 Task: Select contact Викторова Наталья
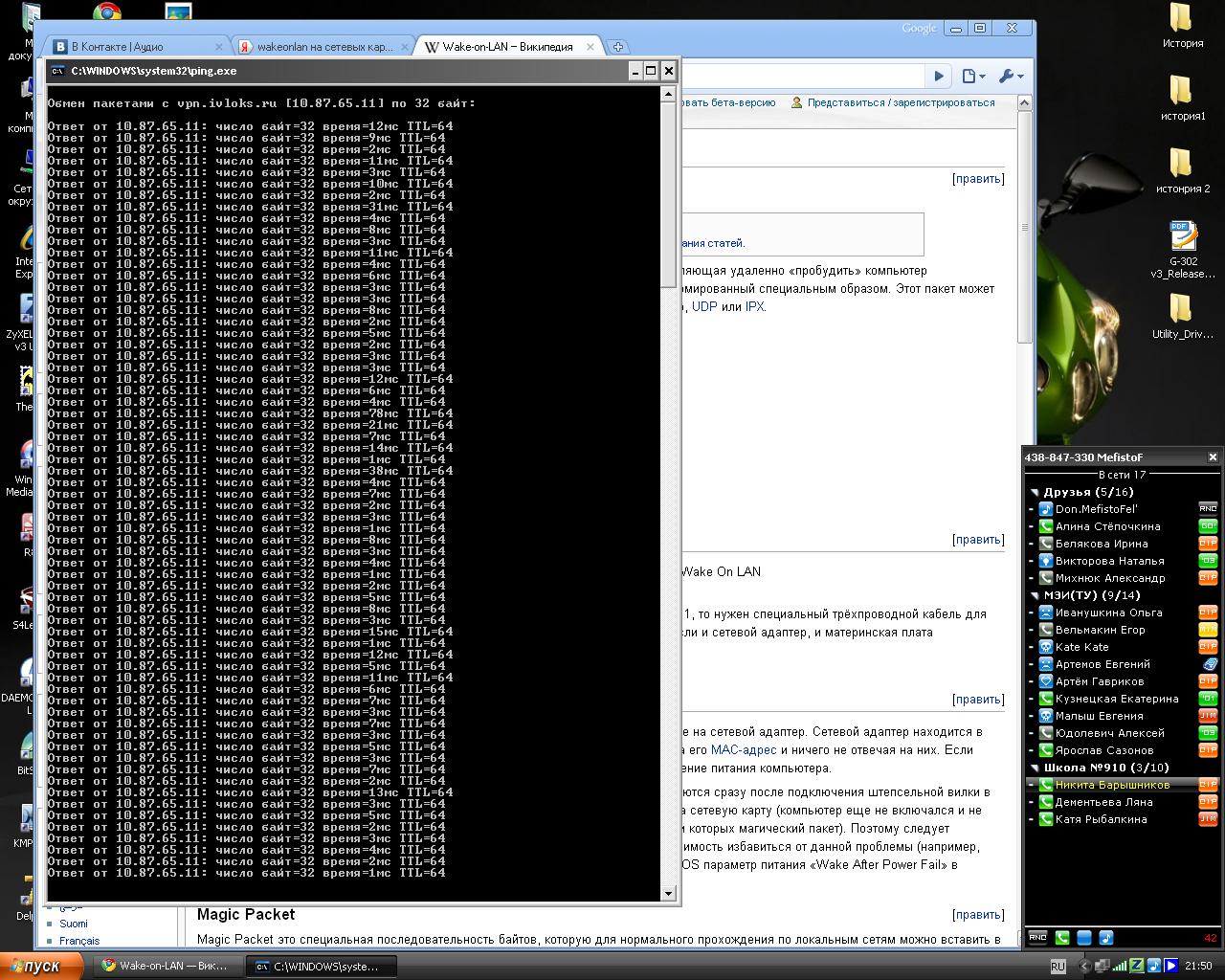click(x=1110, y=561)
